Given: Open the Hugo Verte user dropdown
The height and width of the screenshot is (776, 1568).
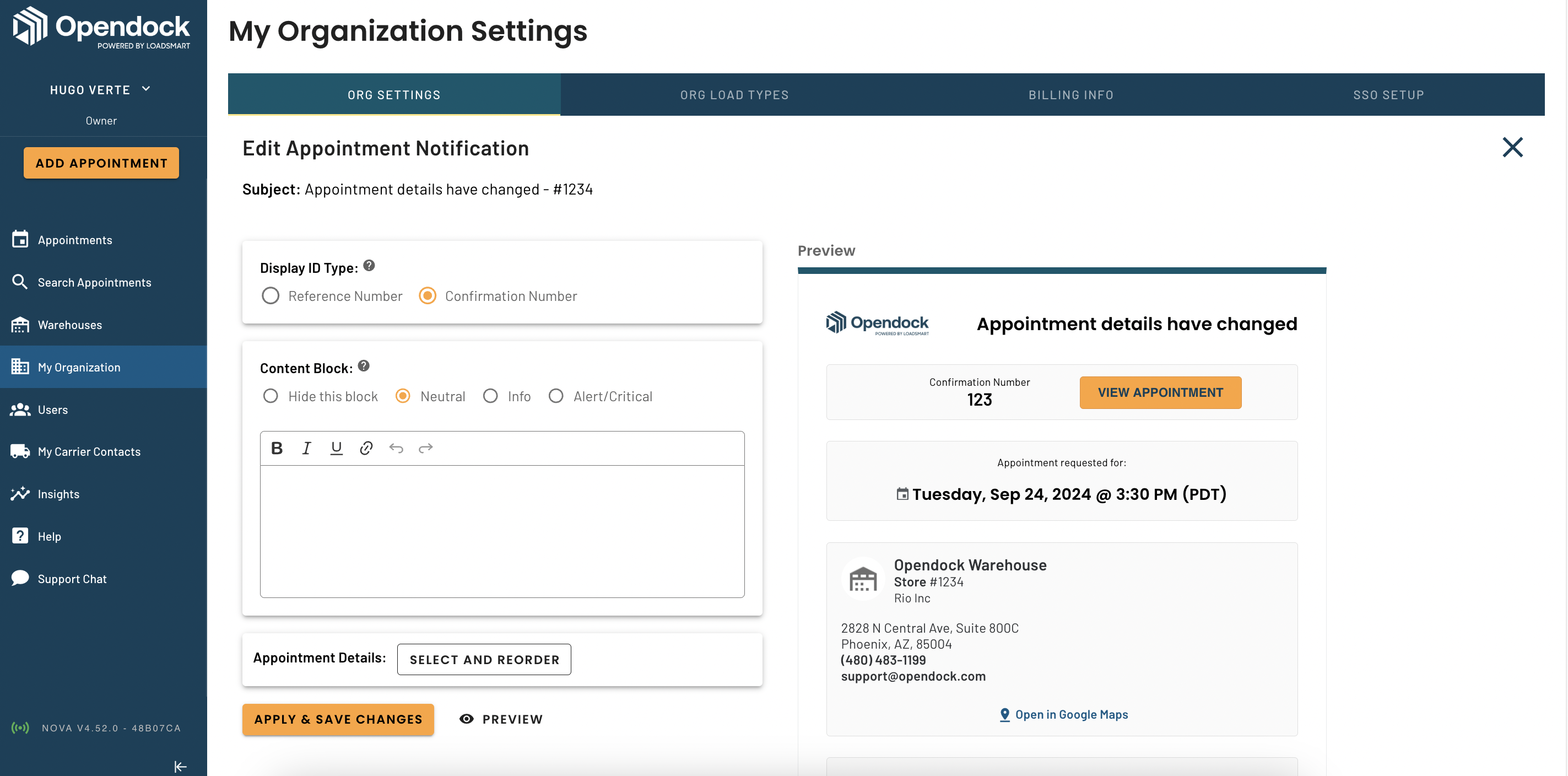Looking at the screenshot, I should click(x=100, y=89).
